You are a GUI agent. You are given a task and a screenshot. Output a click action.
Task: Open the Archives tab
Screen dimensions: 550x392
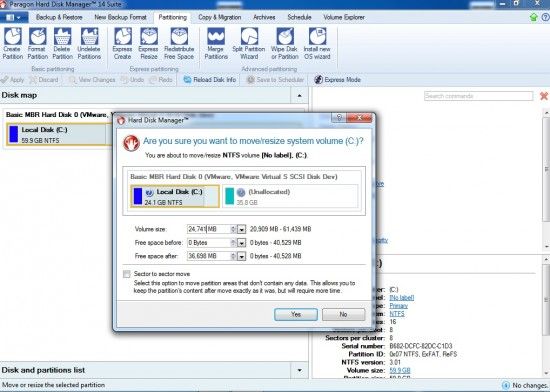click(264, 17)
